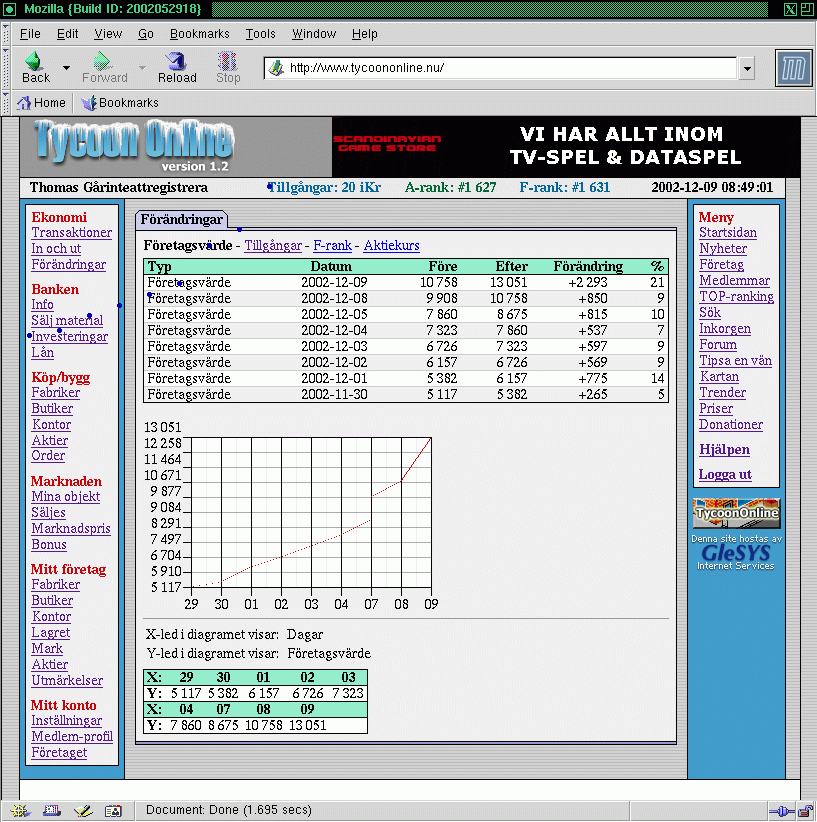817x822 pixels.
Task: Click the Mozilla throbber logo icon
Action: tap(793, 68)
